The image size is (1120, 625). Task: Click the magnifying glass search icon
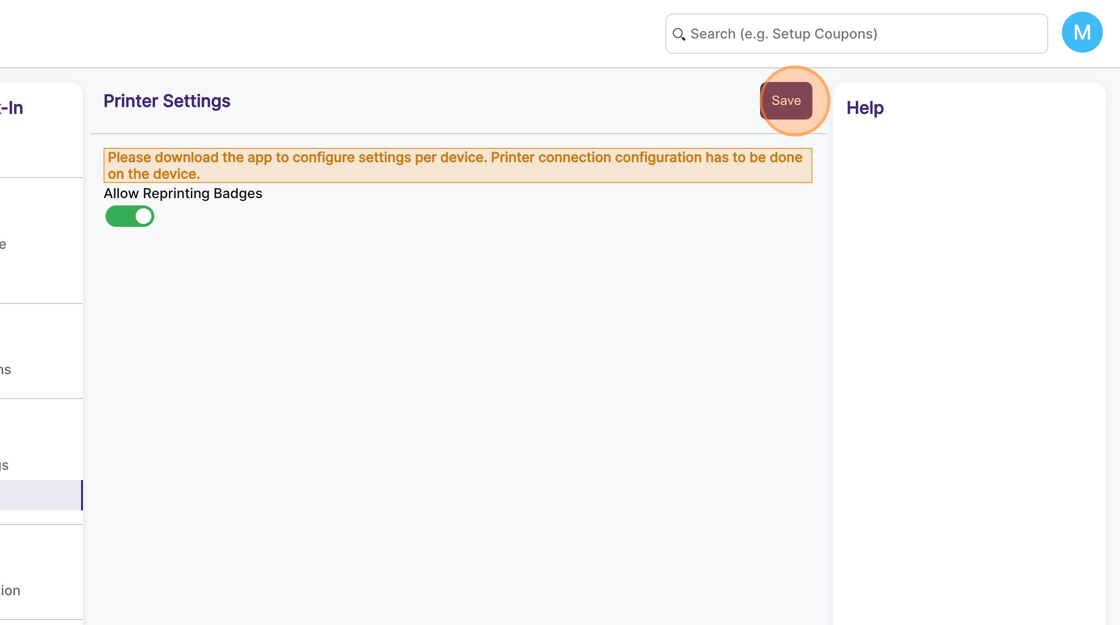679,34
